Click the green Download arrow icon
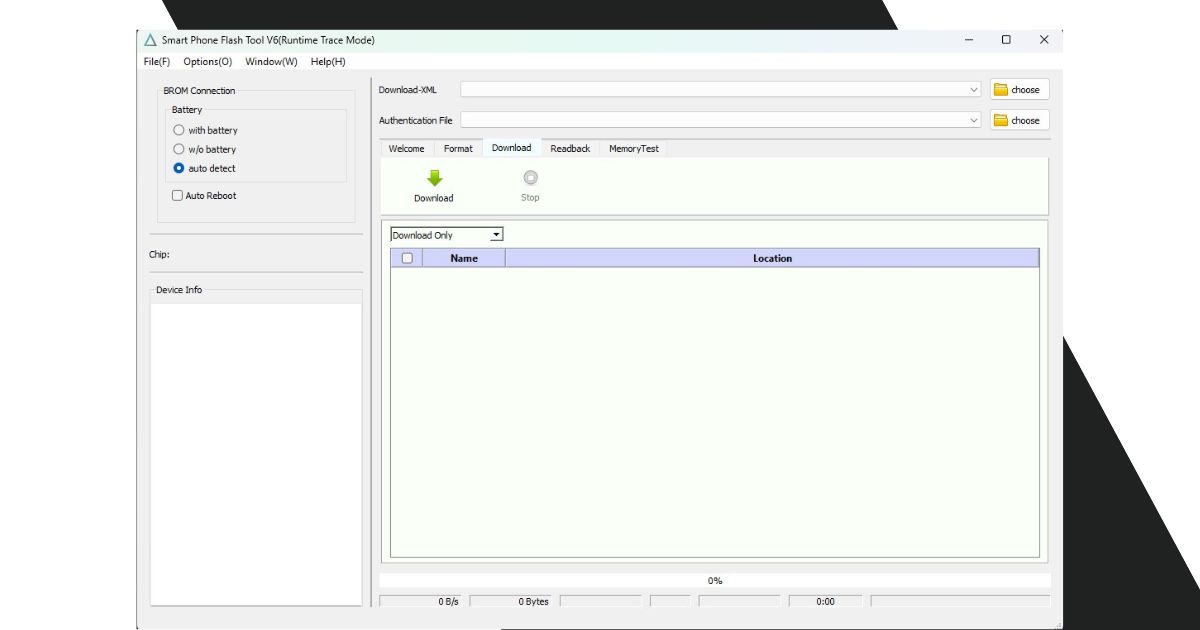The width and height of the screenshot is (1200, 630). pyautogui.click(x=434, y=179)
